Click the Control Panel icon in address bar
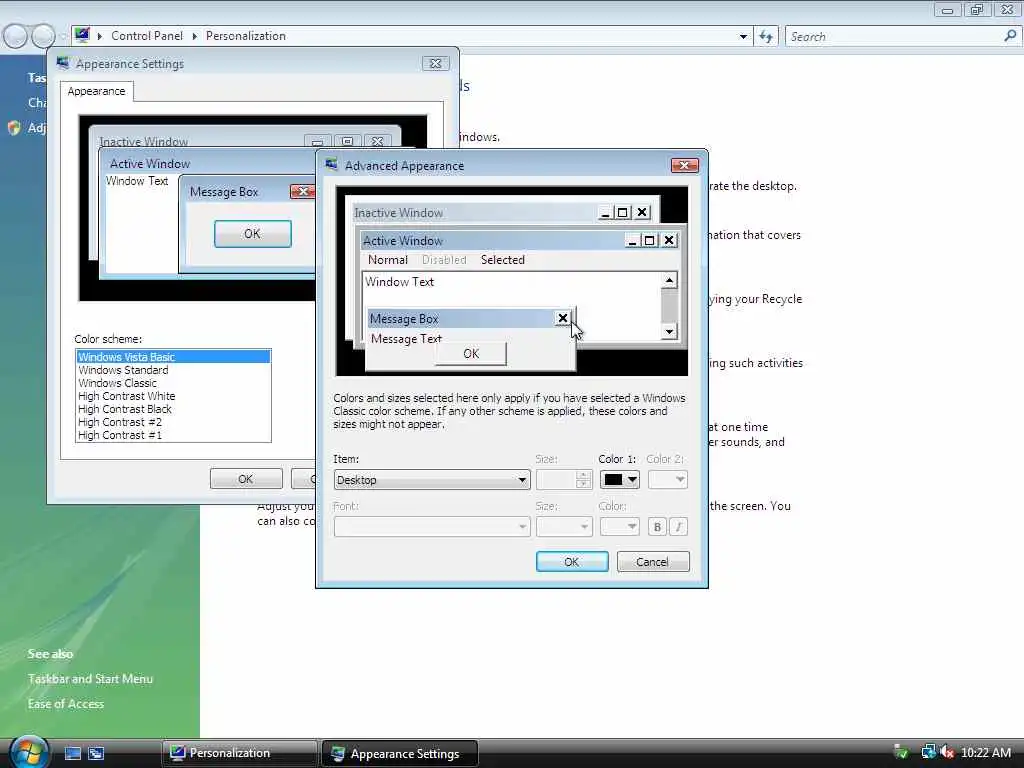 tap(82, 35)
